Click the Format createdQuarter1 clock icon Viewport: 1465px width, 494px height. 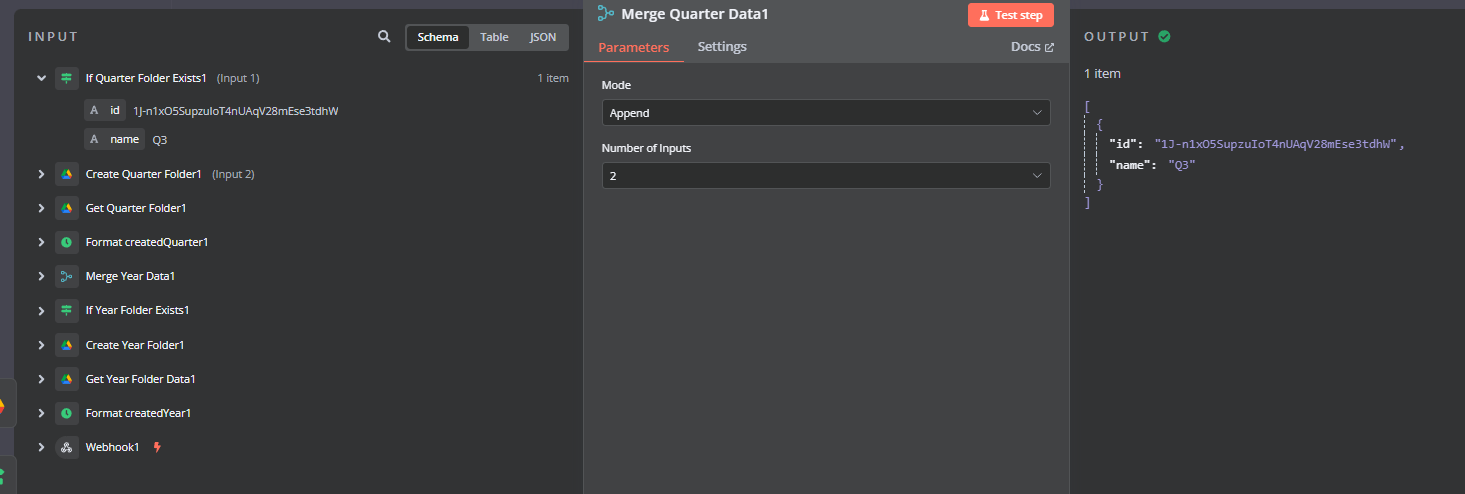click(x=66, y=242)
